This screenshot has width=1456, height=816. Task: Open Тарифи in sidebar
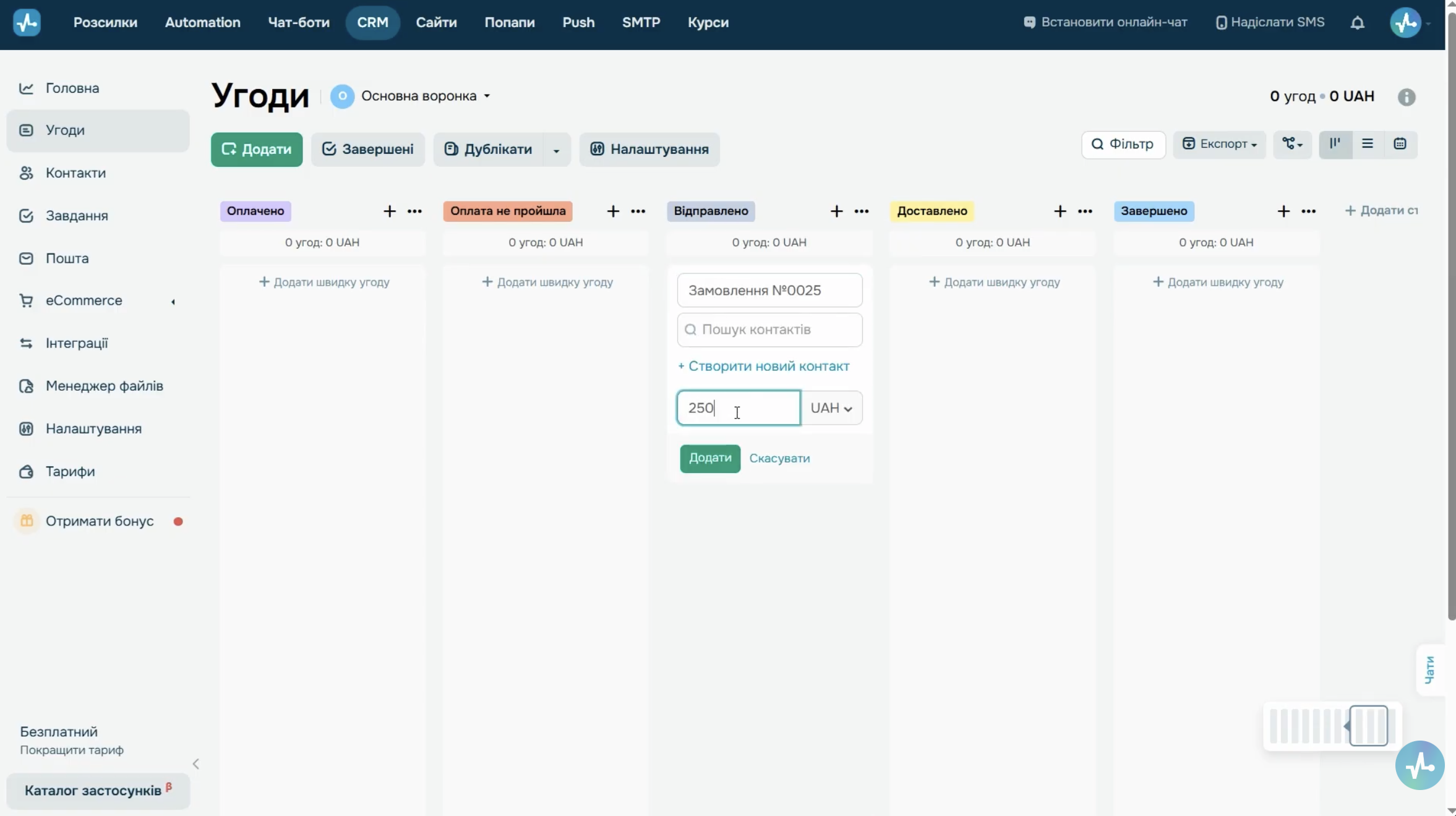pyautogui.click(x=98, y=472)
